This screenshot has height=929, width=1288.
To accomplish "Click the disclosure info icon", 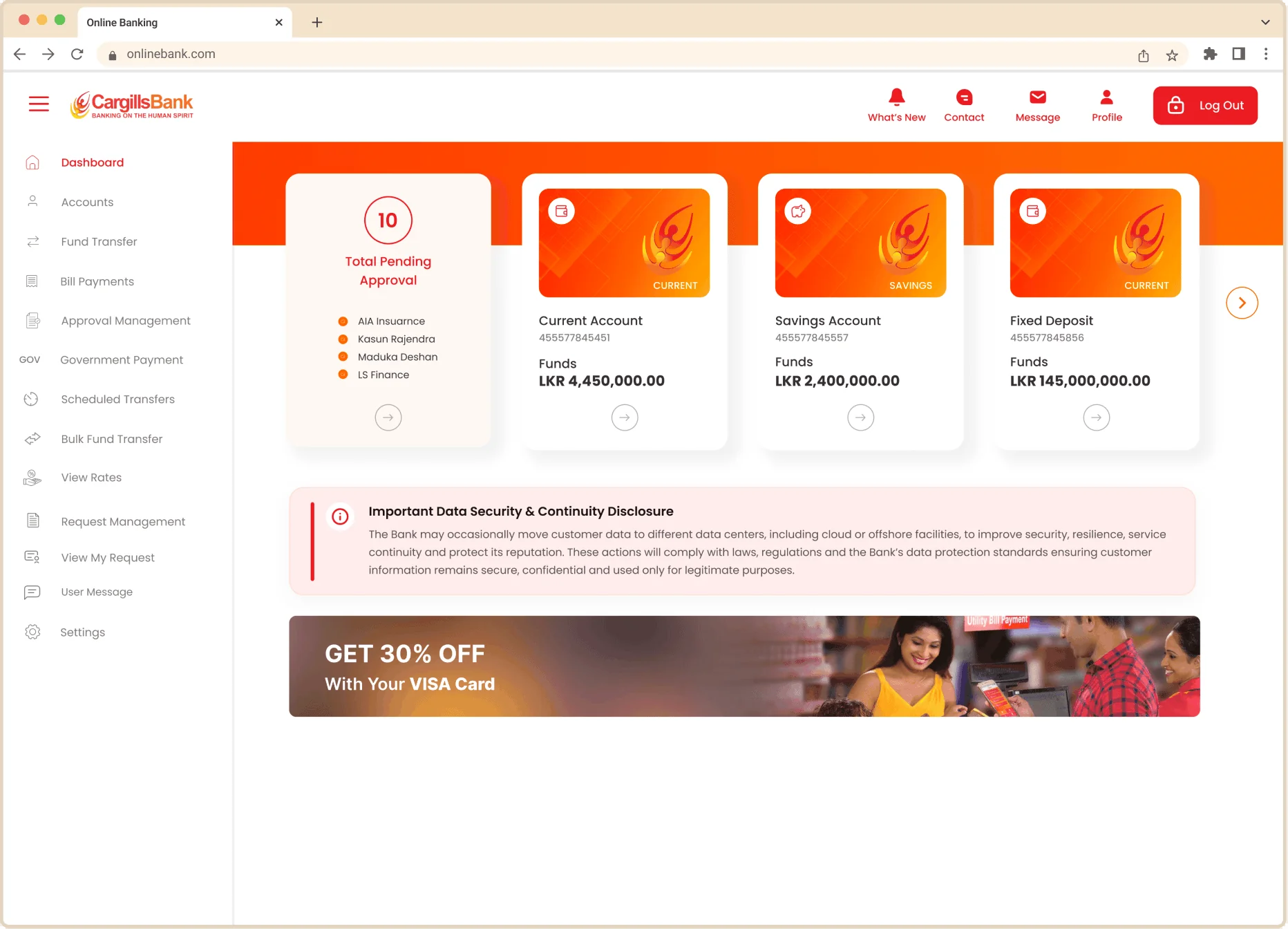I will click(x=340, y=516).
